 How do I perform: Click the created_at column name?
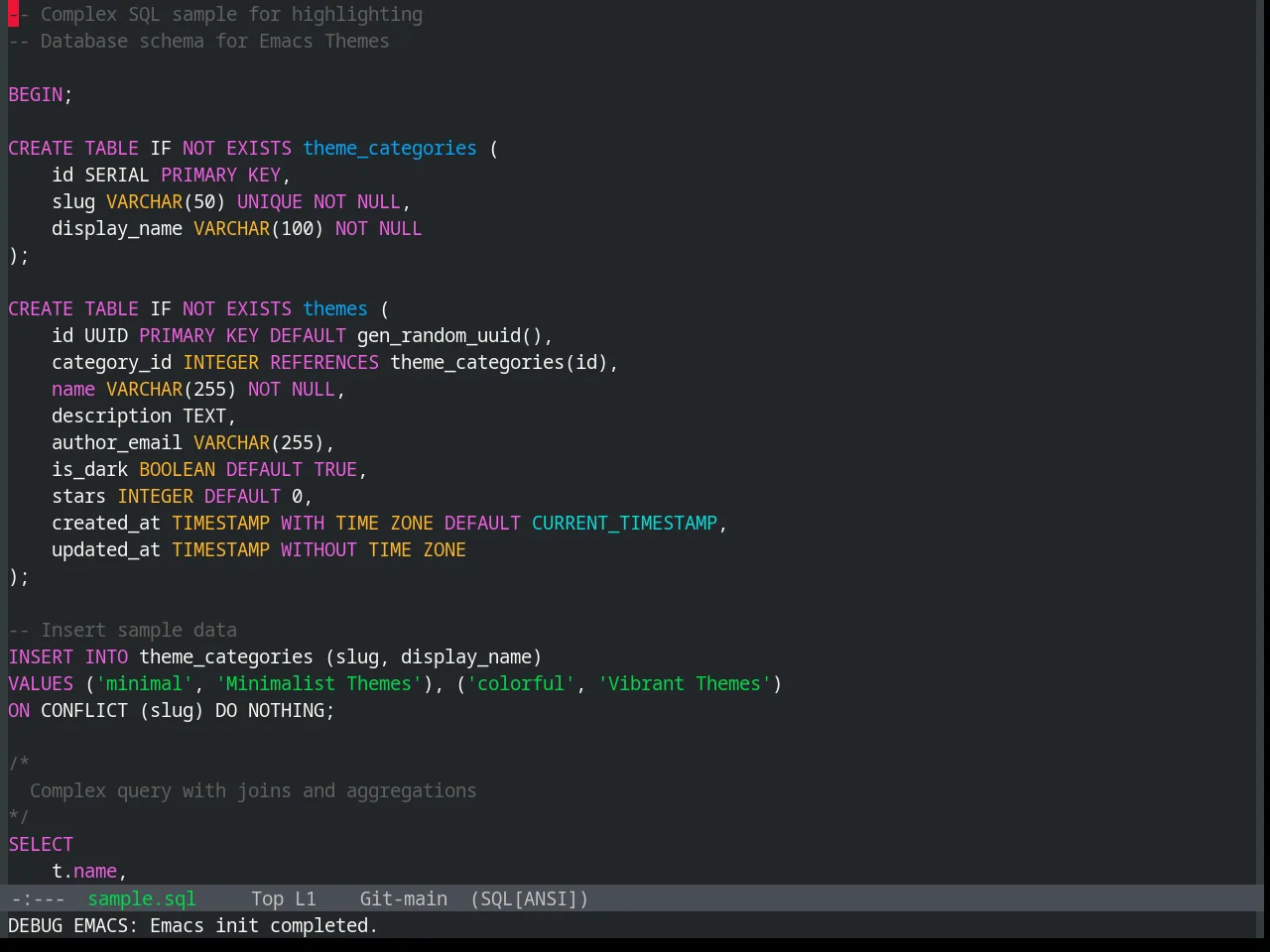click(x=106, y=524)
